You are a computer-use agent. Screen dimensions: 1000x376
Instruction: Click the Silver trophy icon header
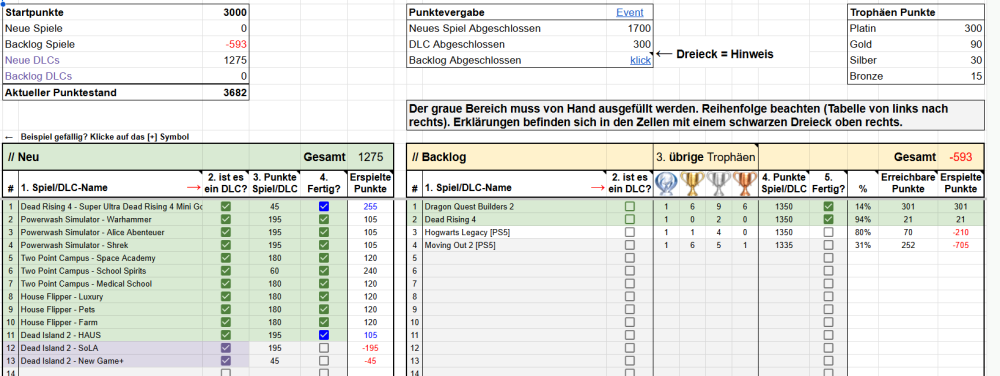719,184
